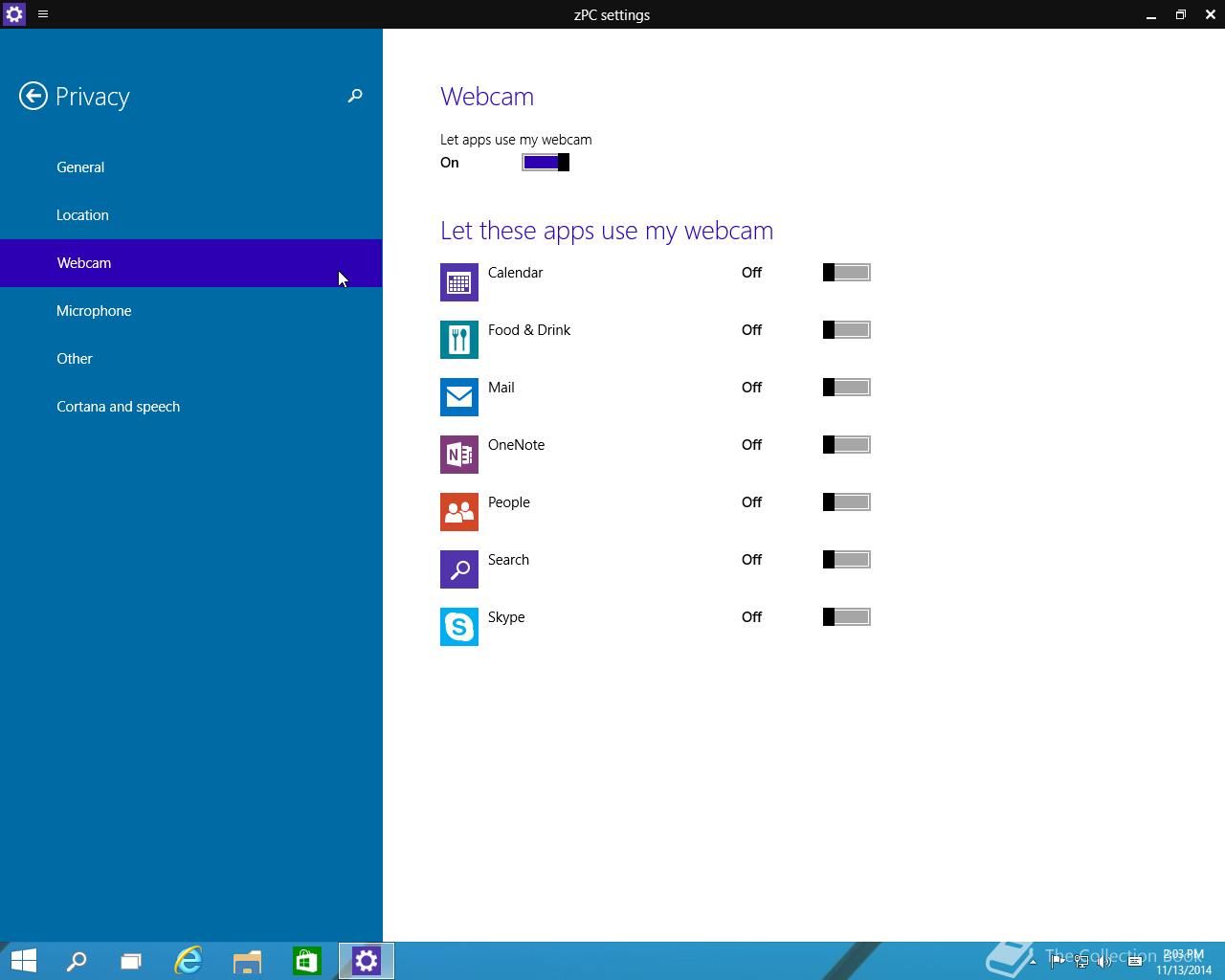Open touch keyboard icon in tray
Screen dimensions: 1225x980
(1135, 961)
